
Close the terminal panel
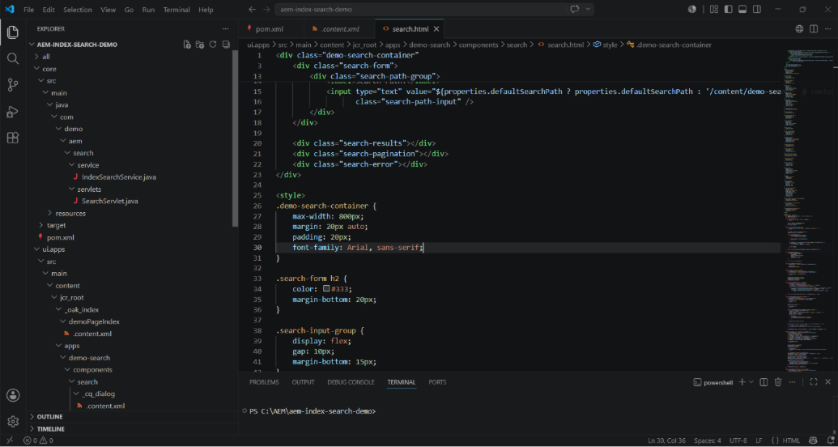click(828, 382)
